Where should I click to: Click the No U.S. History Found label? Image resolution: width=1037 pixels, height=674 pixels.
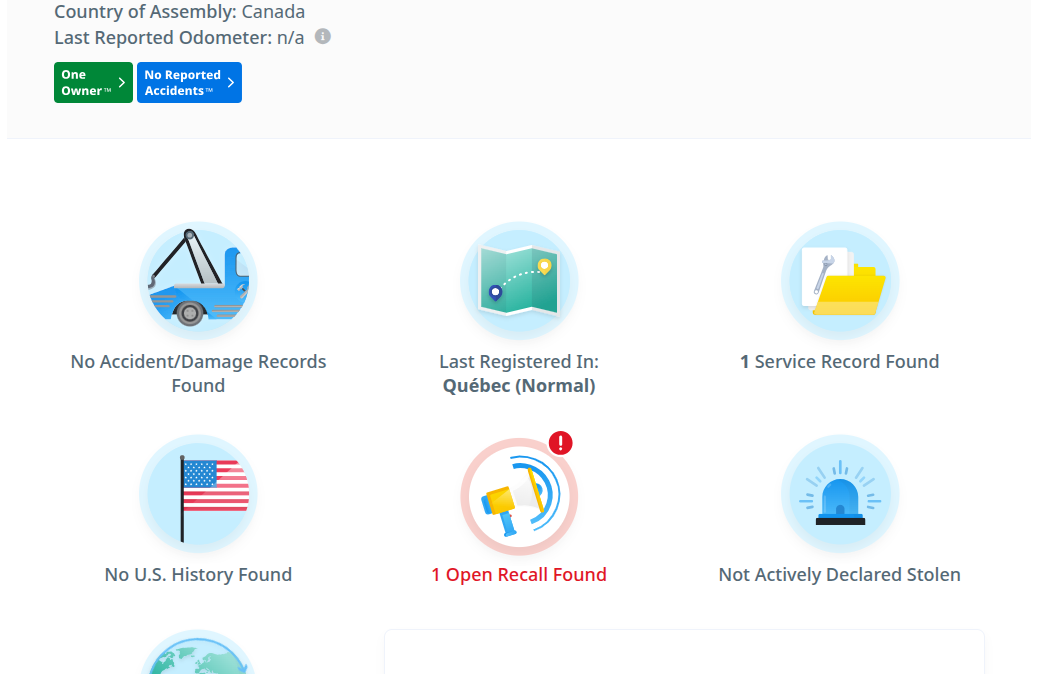(x=198, y=575)
